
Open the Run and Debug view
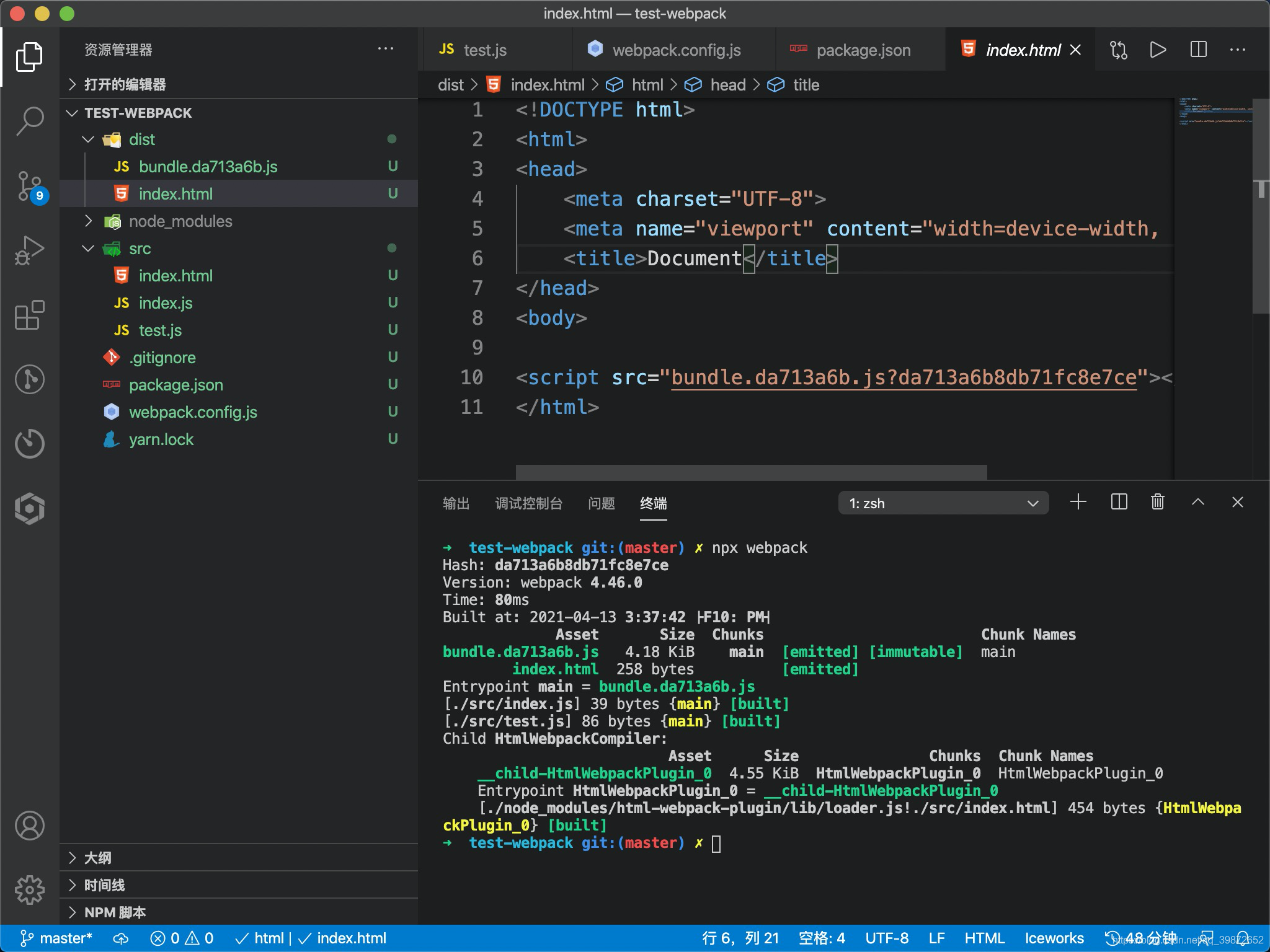(29, 250)
